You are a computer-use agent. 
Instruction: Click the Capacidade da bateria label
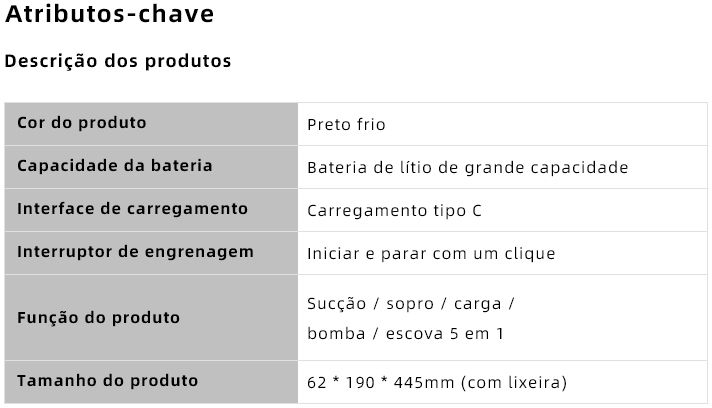click(114, 166)
